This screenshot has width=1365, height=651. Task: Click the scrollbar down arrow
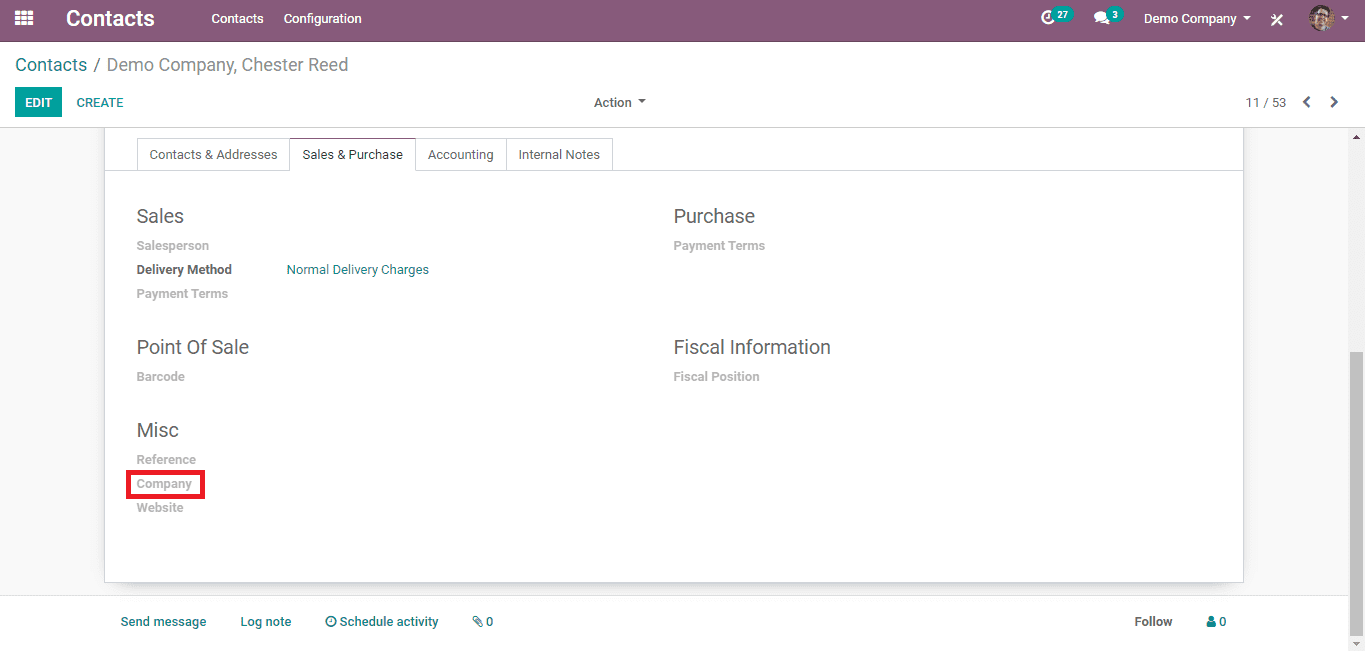1357,643
